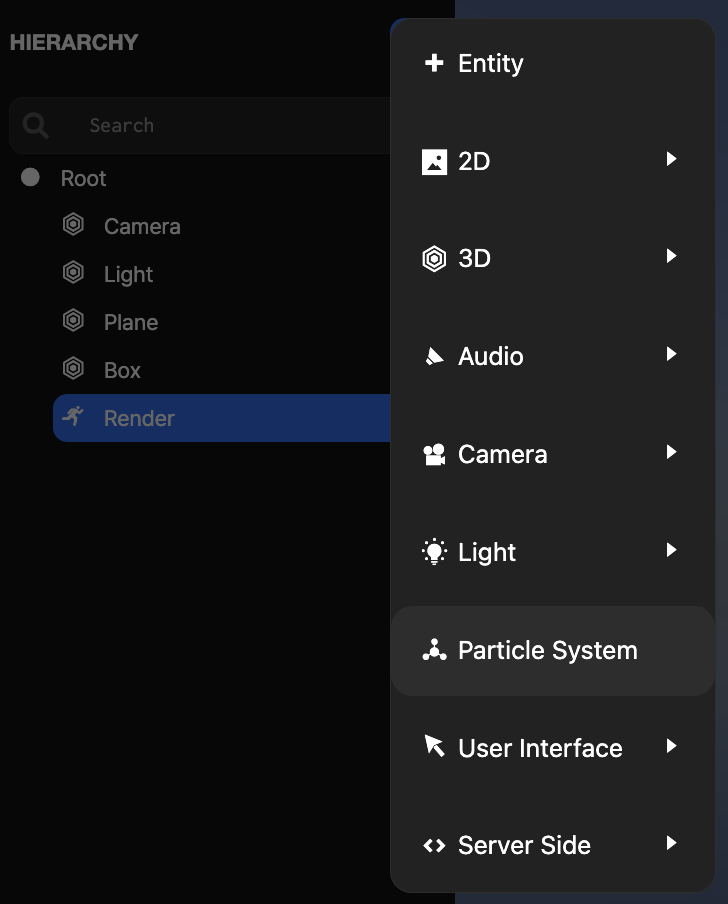Select Particle System from the menu

548,649
